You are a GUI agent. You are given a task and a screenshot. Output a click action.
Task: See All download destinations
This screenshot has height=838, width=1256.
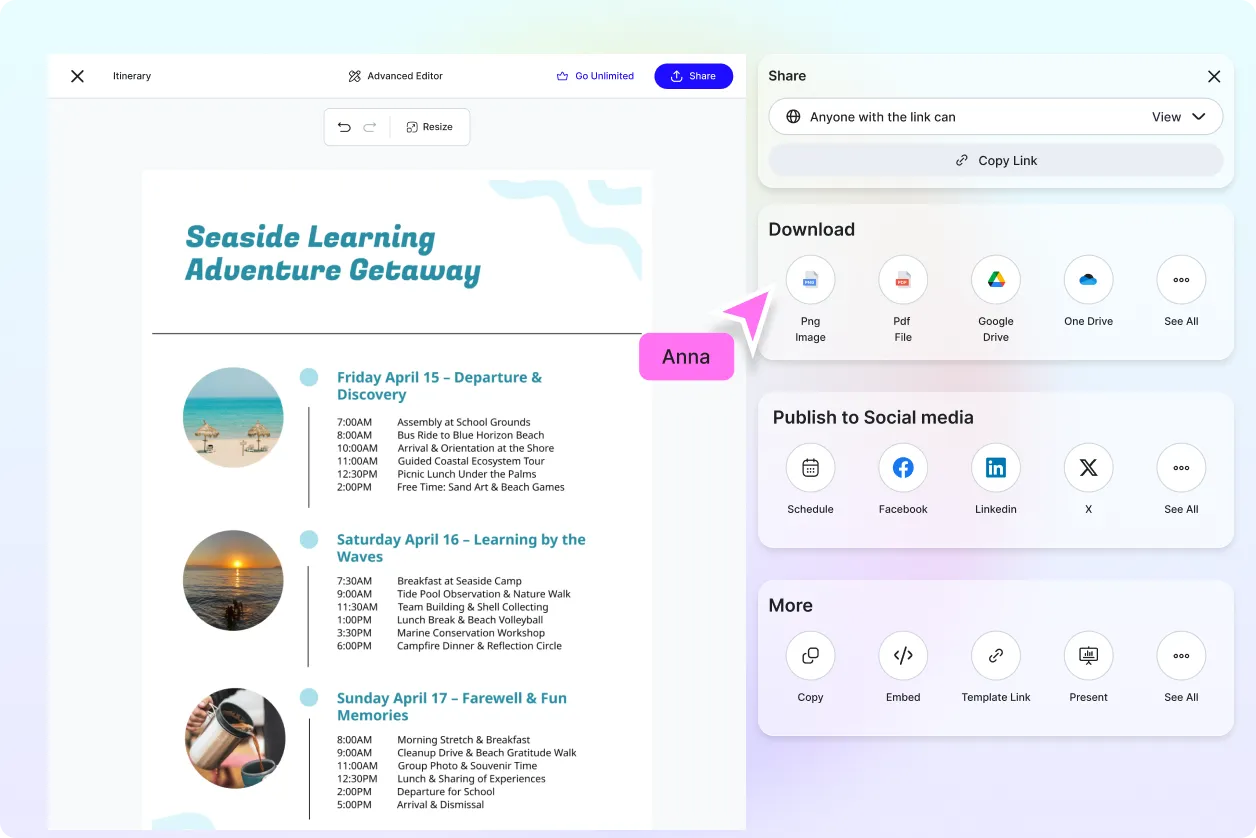[x=1181, y=280]
